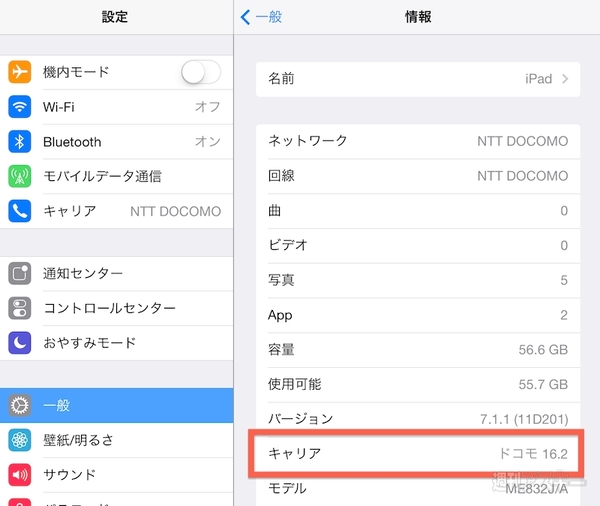Open キャリア NTT DOCOMO sidebar row

coord(116,211)
